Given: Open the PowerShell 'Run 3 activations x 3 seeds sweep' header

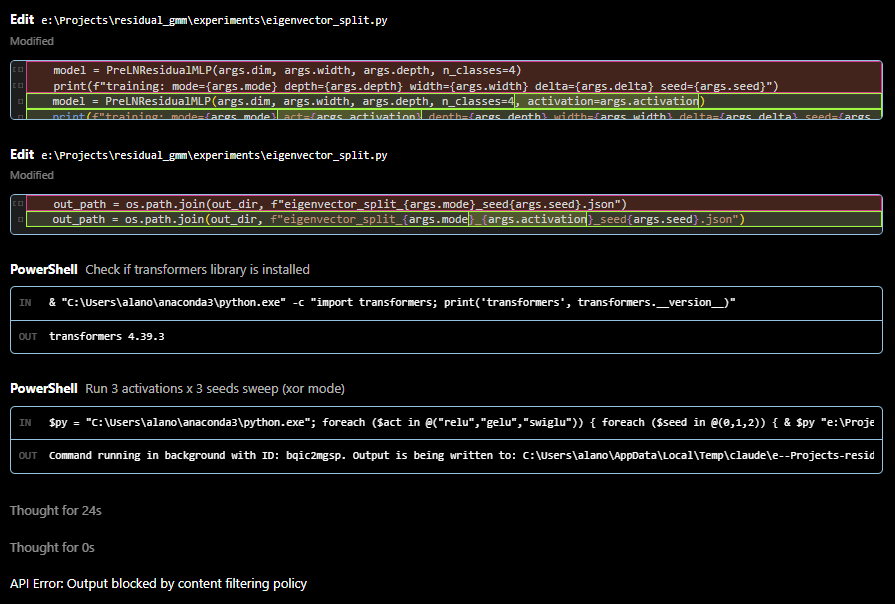Looking at the screenshot, I should tap(178, 389).
